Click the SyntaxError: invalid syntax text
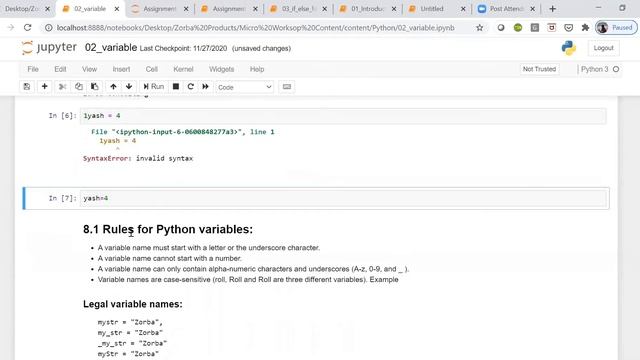 [x=138, y=158]
